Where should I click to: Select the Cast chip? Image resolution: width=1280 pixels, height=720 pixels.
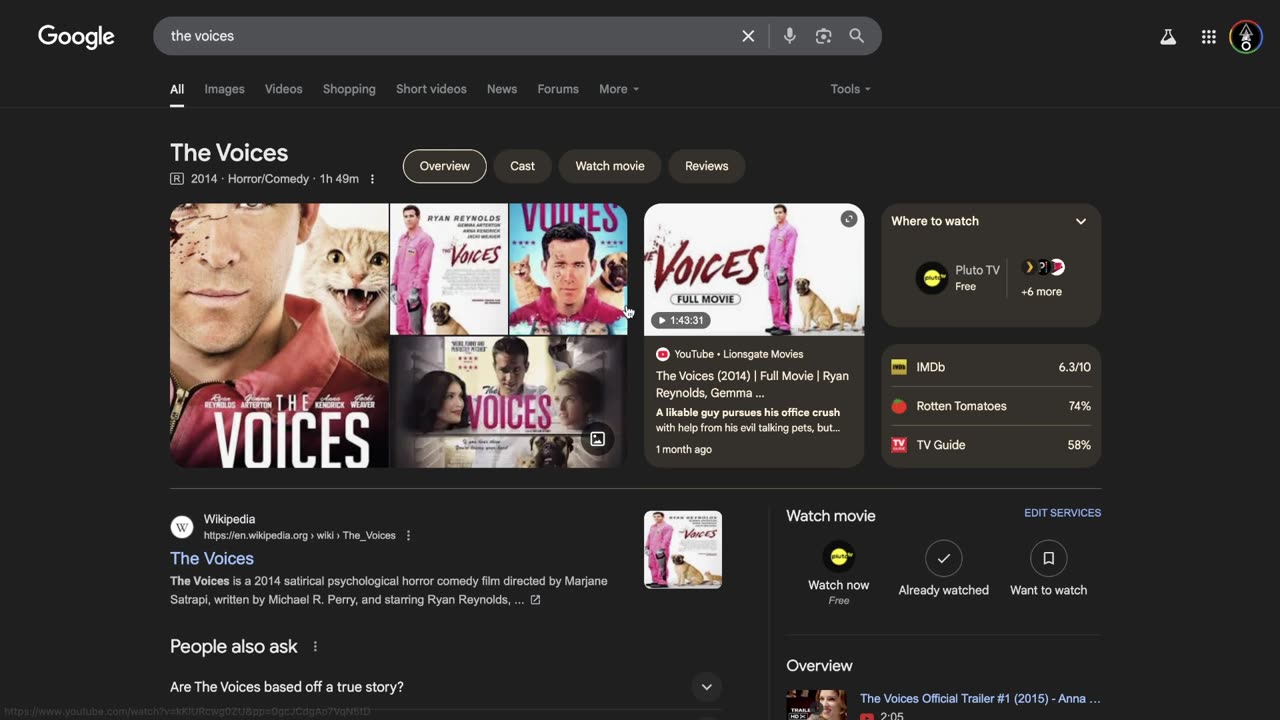[523, 166]
